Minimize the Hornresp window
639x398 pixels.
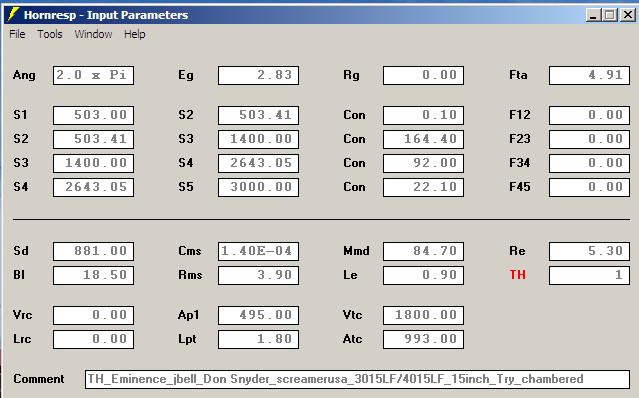tap(593, 15)
